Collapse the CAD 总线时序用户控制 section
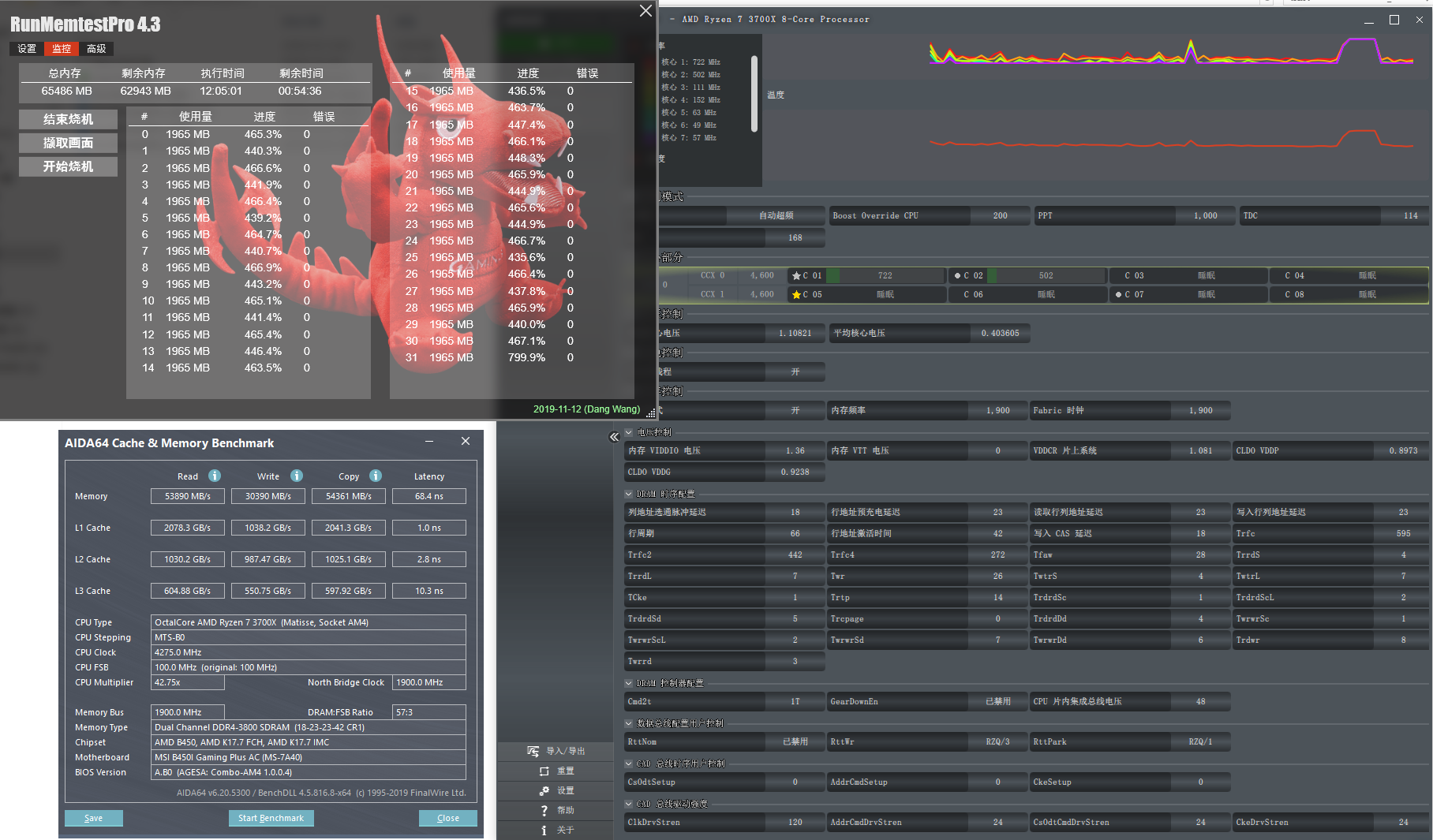 pos(629,763)
